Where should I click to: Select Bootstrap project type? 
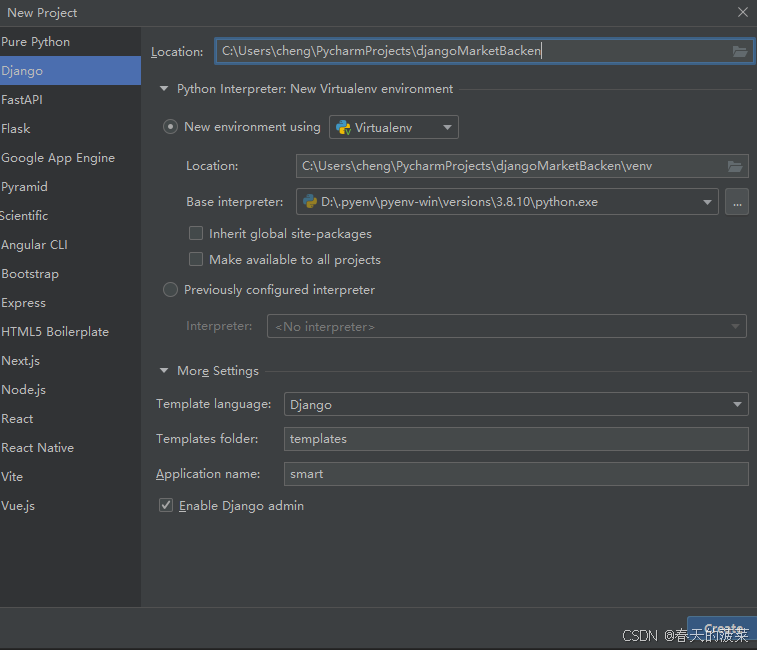click(70, 273)
